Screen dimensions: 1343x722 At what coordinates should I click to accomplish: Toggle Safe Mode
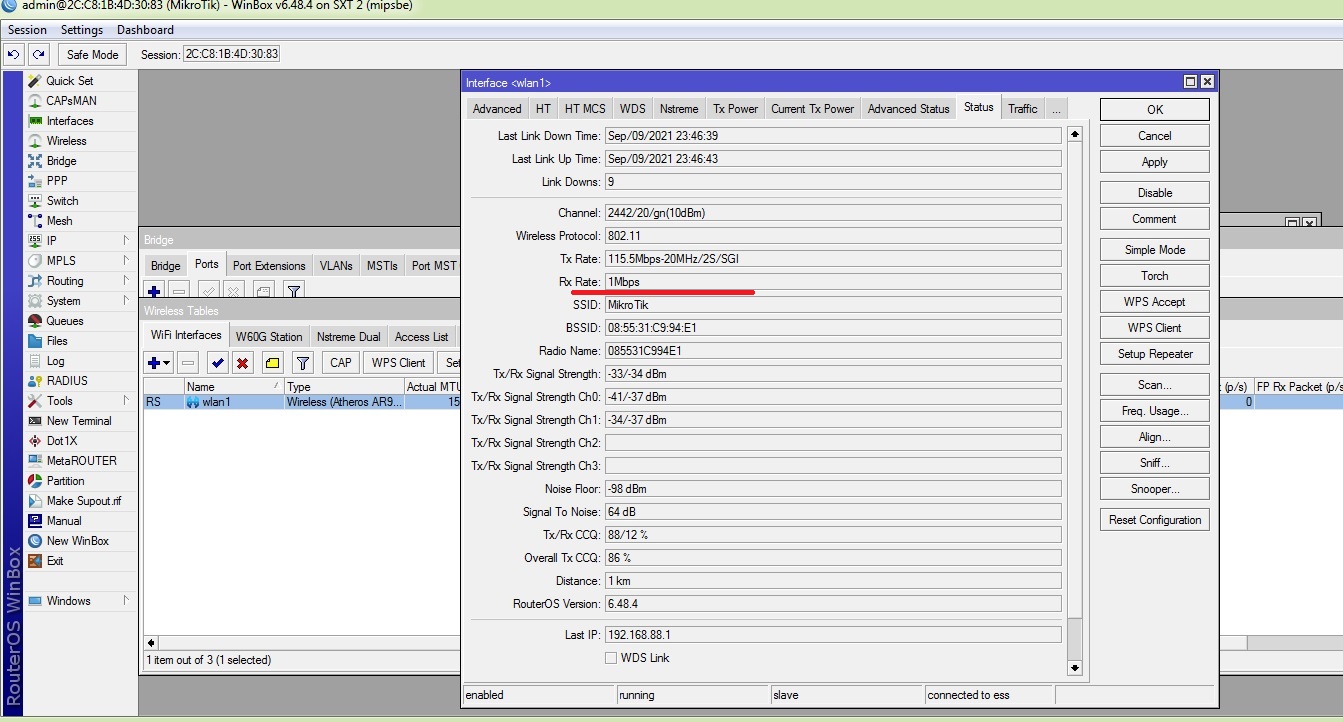[x=92, y=54]
